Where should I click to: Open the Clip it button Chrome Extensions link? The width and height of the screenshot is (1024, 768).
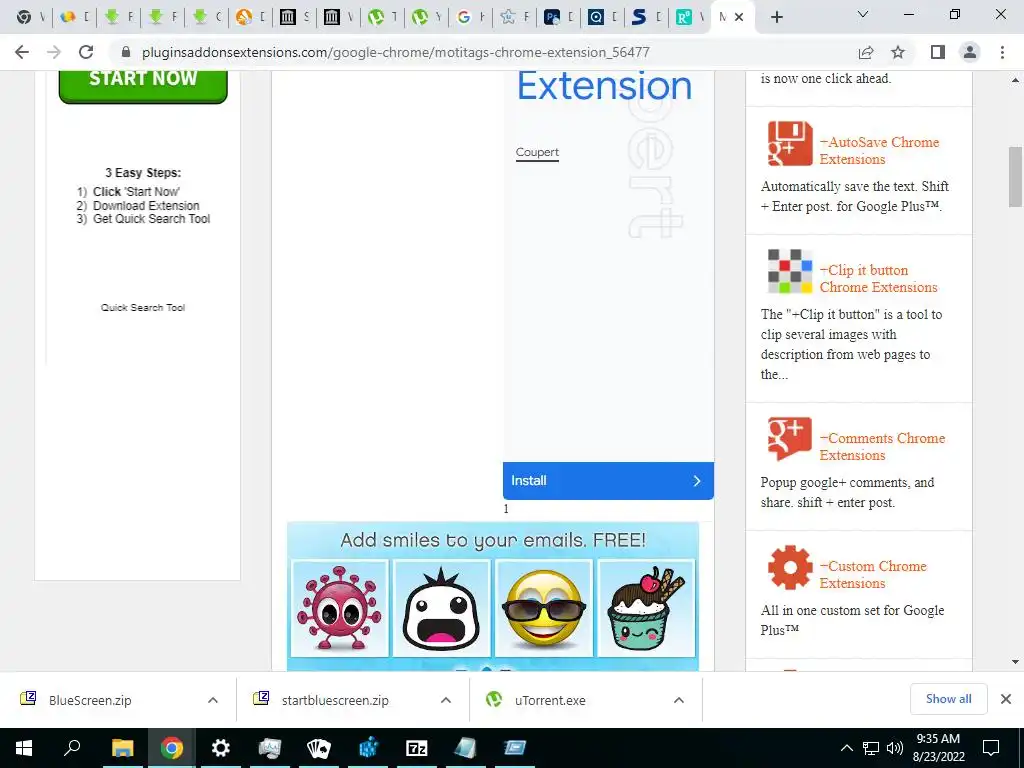tap(878, 279)
